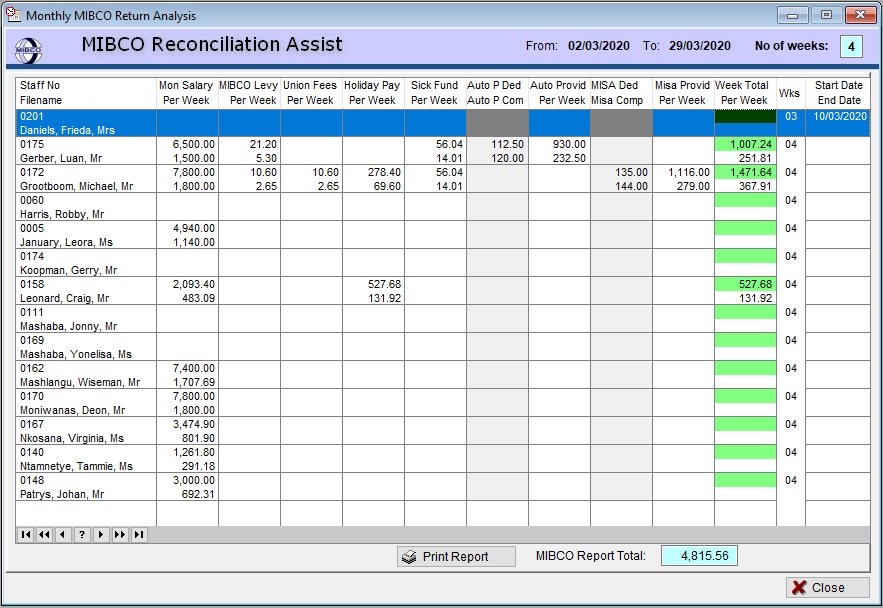883x608 pixels.
Task: Click Mon Salary value 4,940.00
Action: pyautogui.click(x=193, y=228)
